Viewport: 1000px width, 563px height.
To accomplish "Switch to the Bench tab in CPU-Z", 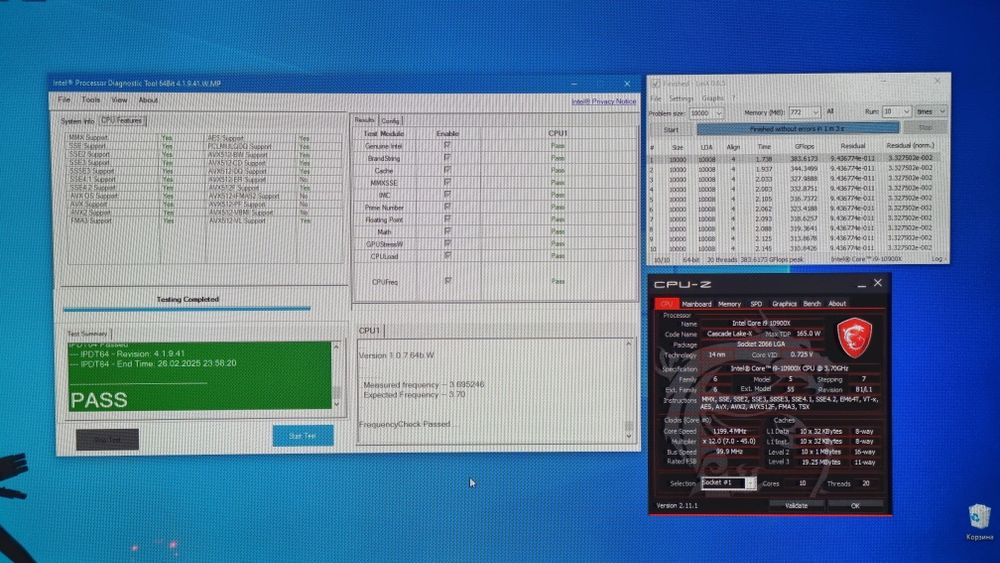I will [x=812, y=303].
